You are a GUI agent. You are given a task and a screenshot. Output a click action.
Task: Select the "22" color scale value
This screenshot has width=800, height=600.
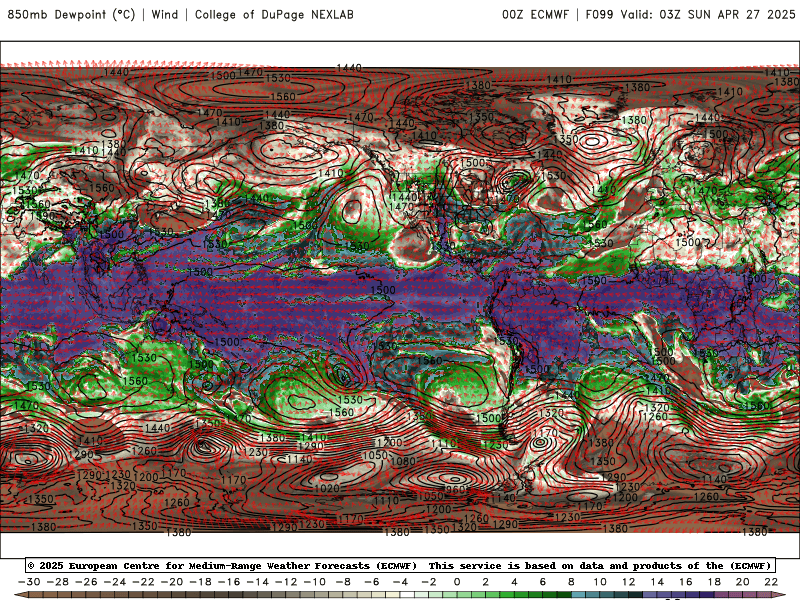pyautogui.click(x=771, y=582)
